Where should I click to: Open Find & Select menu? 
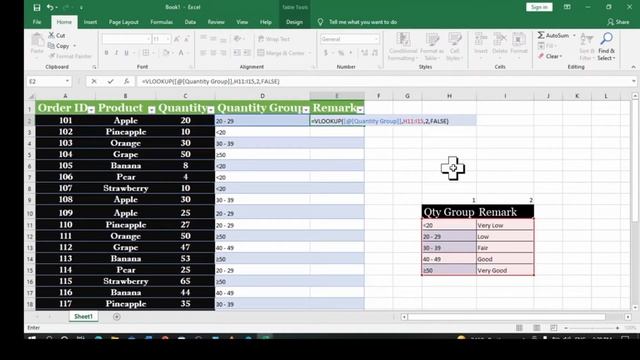(x=607, y=46)
